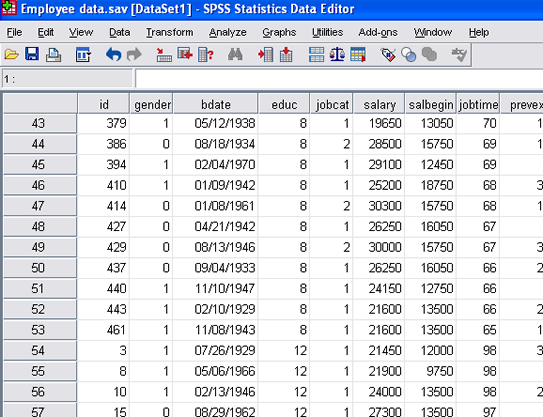The height and width of the screenshot is (417, 543).
Task: Click the Open data document icon
Action: click(11, 55)
